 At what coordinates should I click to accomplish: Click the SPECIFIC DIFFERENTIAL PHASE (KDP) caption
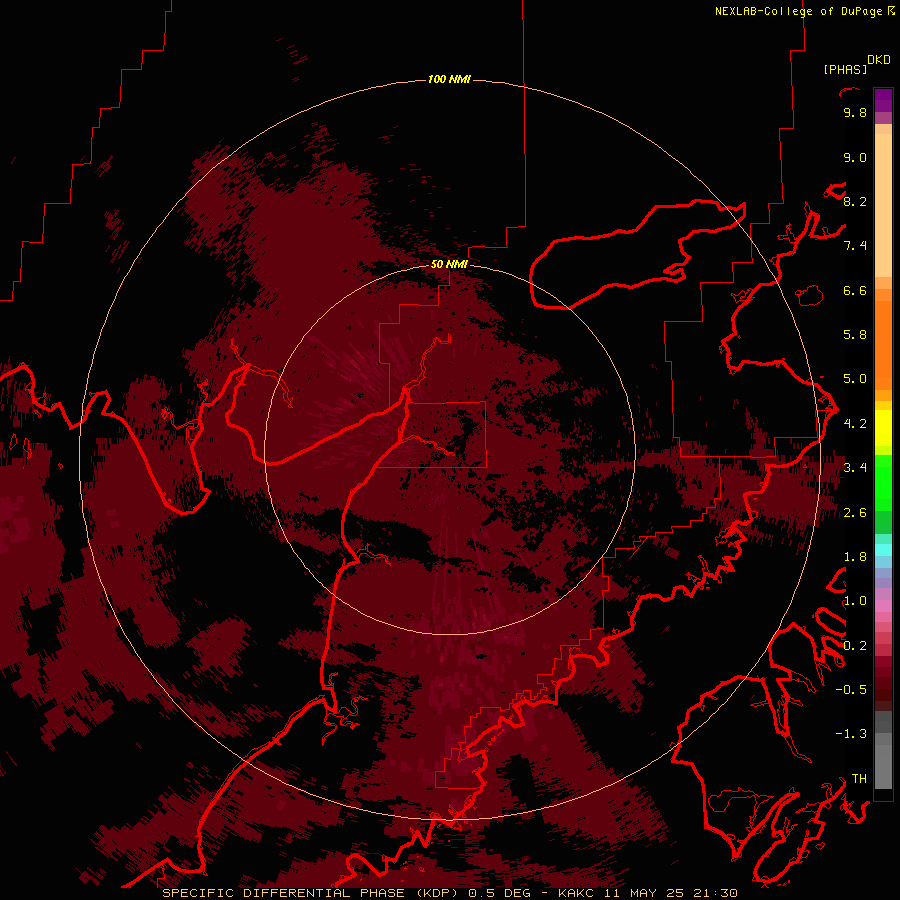tap(313, 893)
